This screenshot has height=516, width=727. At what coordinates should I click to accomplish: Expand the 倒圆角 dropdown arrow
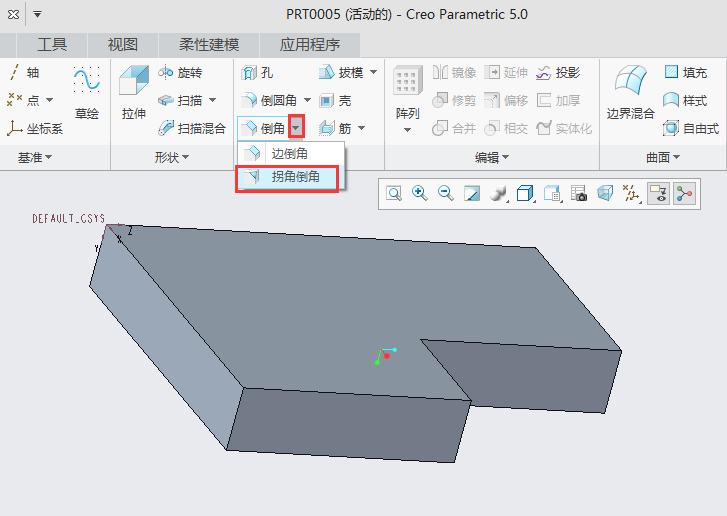click(x=307, y=100)
